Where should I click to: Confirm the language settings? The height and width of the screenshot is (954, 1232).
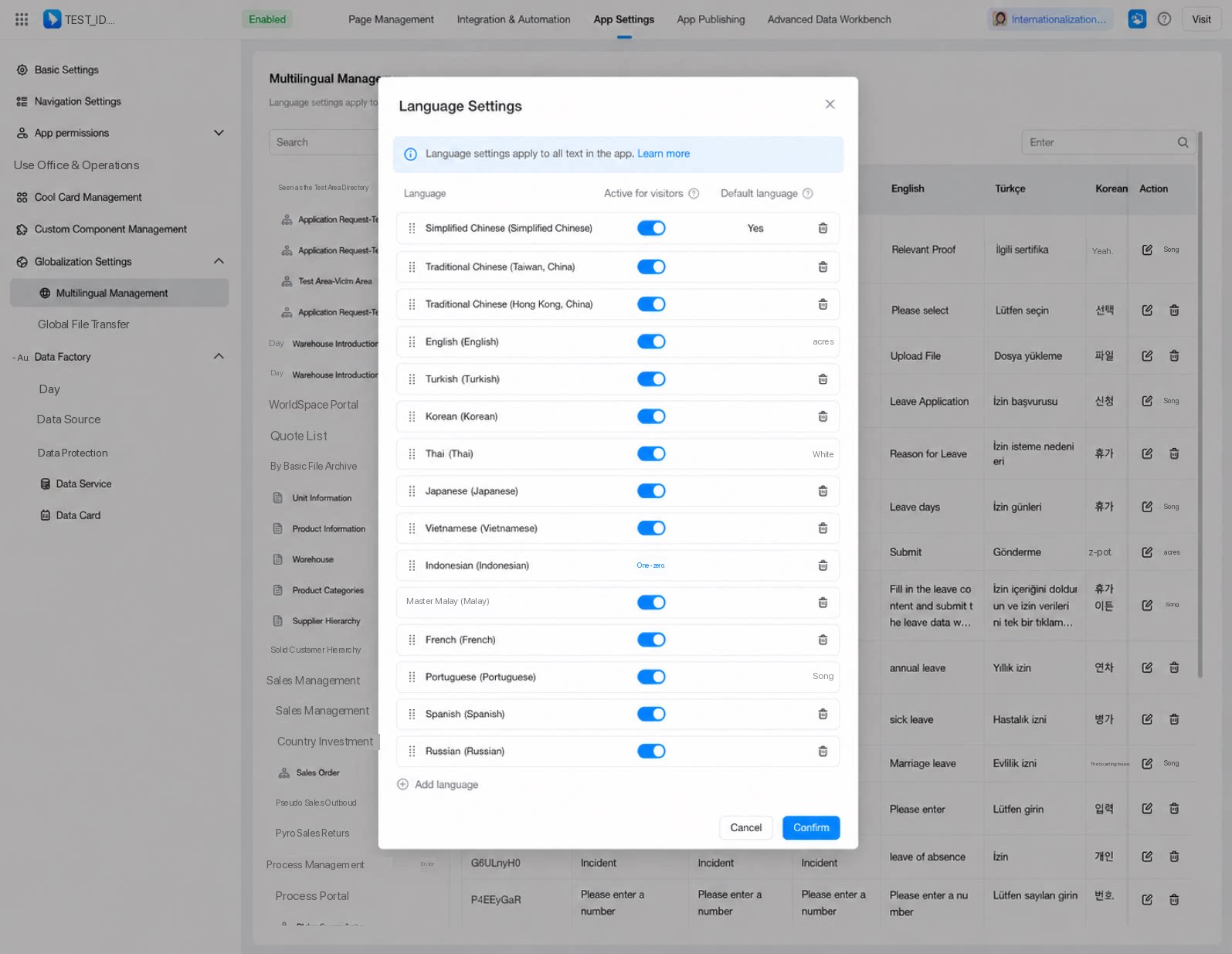[811, 827]
